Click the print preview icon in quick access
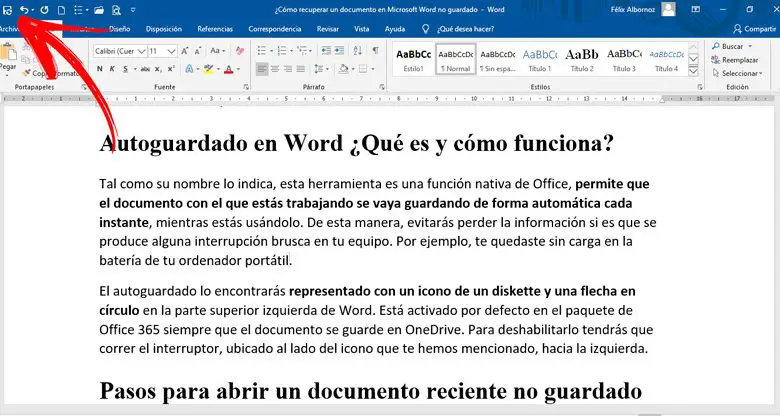This screenshot has height=416, width=780. [116, 9]
